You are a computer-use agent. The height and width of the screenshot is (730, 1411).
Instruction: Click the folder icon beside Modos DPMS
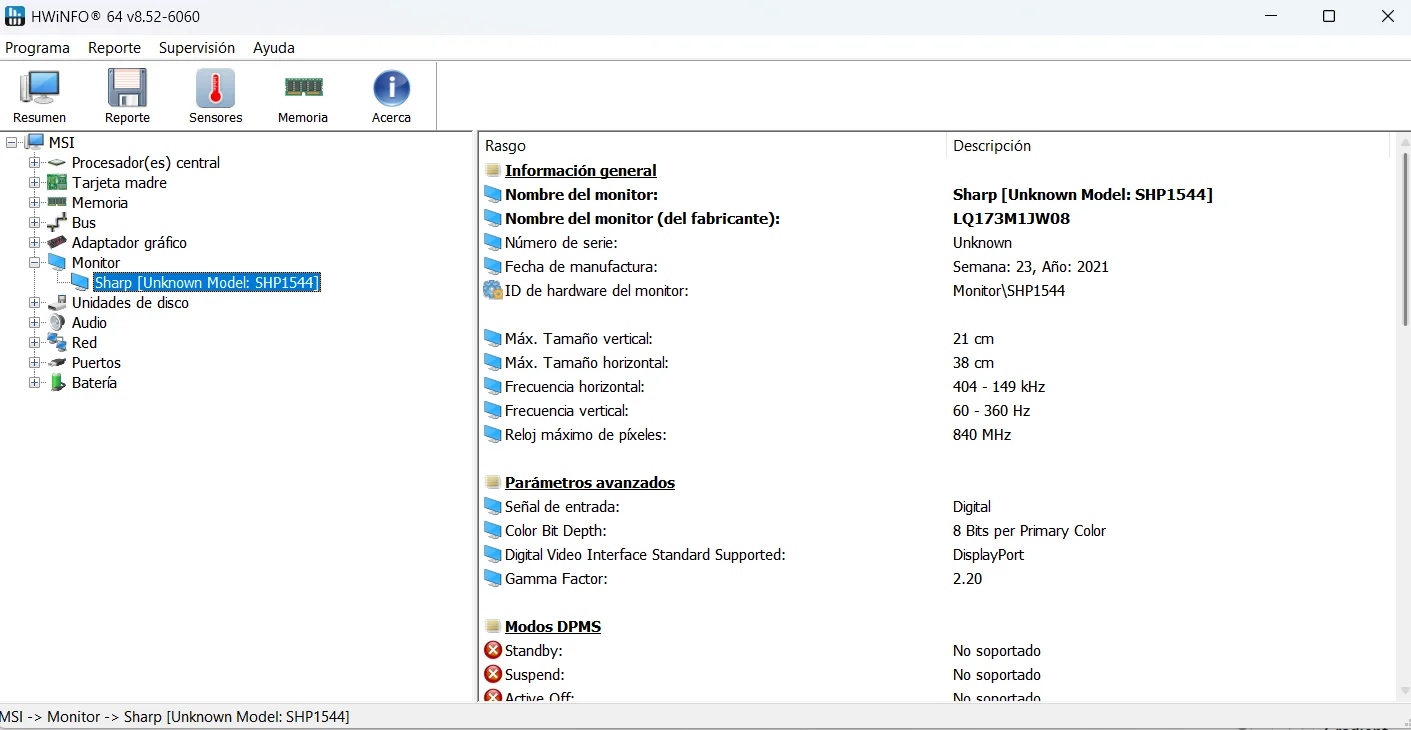point(493,626)
